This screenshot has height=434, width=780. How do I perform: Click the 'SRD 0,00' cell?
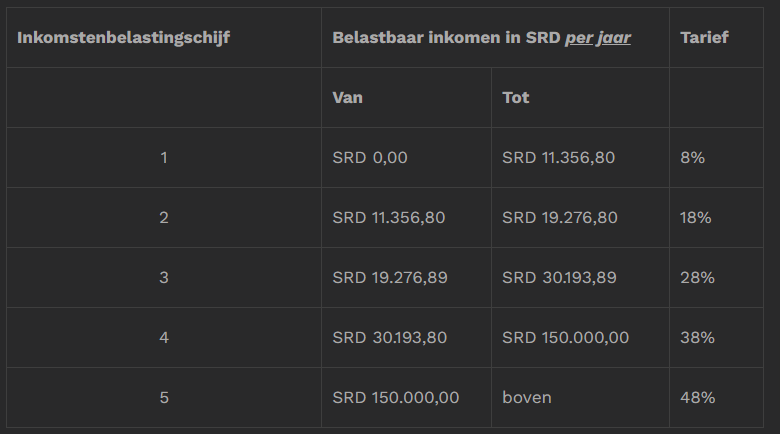[x=370, y=158]
